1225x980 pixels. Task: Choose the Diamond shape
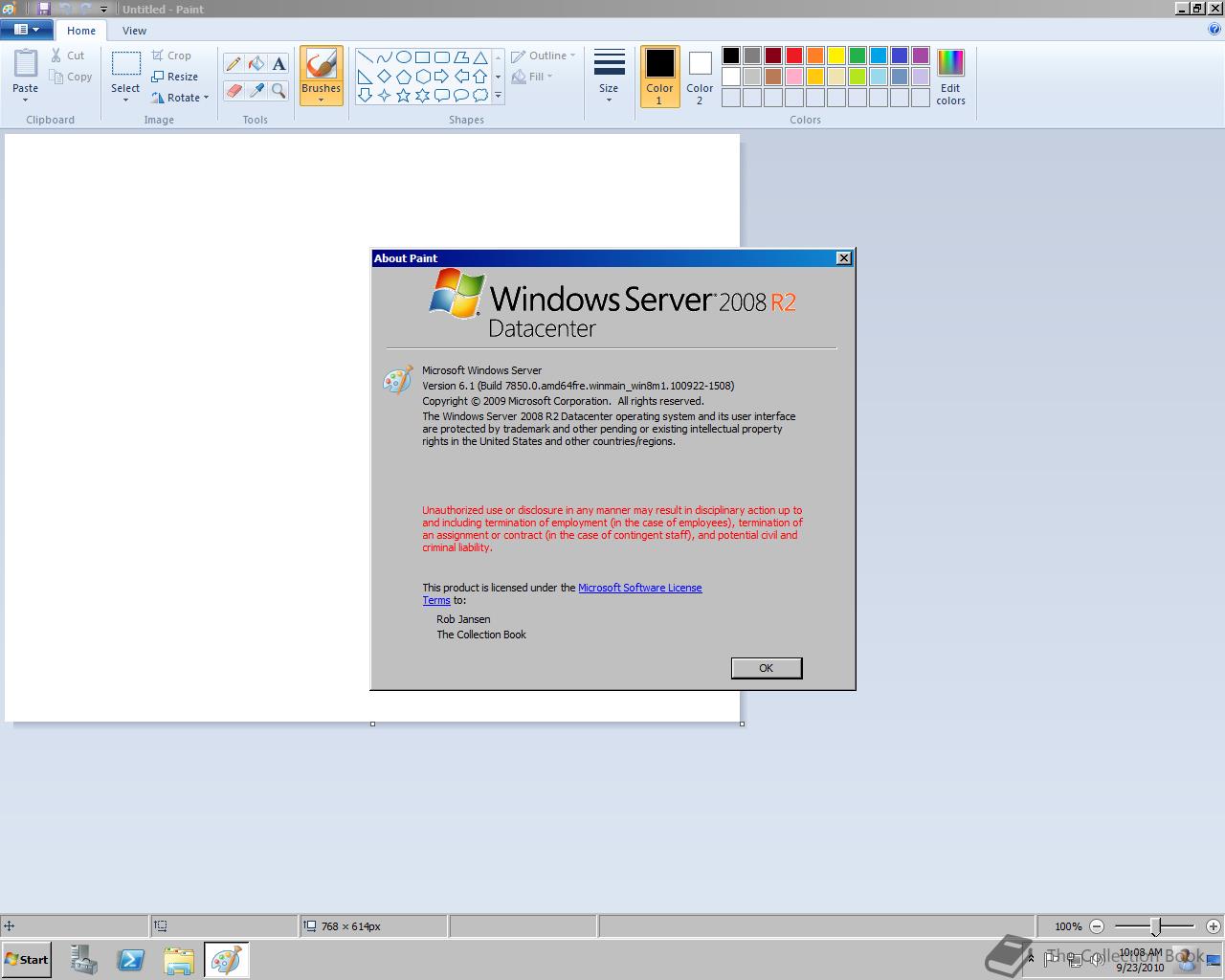(x=384, y=77)
